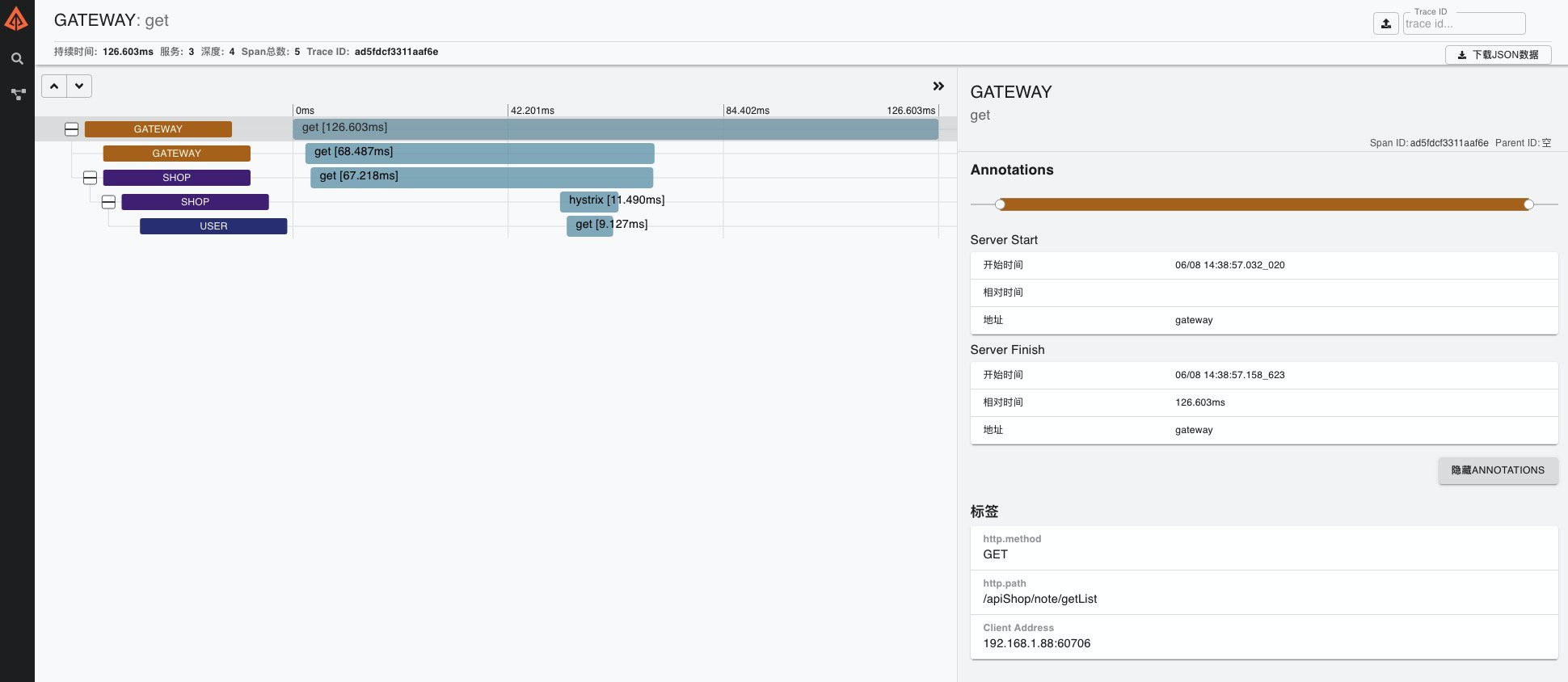Click the 06/08 14:38:57.158_623 finish time

(x=1229, y=375)
